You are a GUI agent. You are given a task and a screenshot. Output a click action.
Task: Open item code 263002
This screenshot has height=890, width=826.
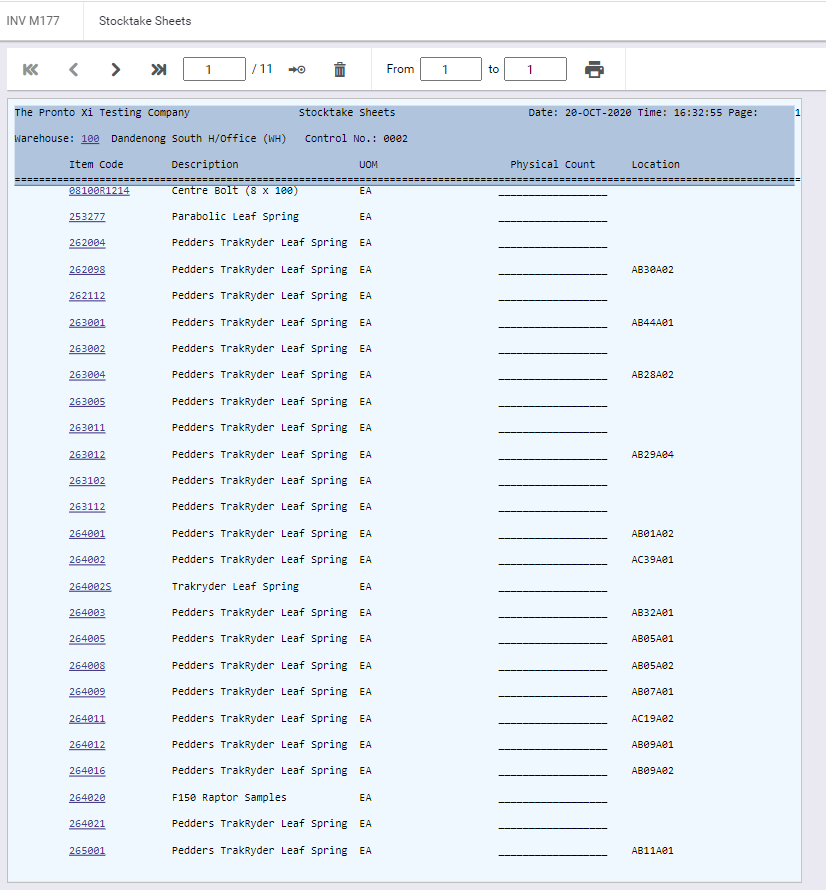pyautogui.click(x=87, y=349)
